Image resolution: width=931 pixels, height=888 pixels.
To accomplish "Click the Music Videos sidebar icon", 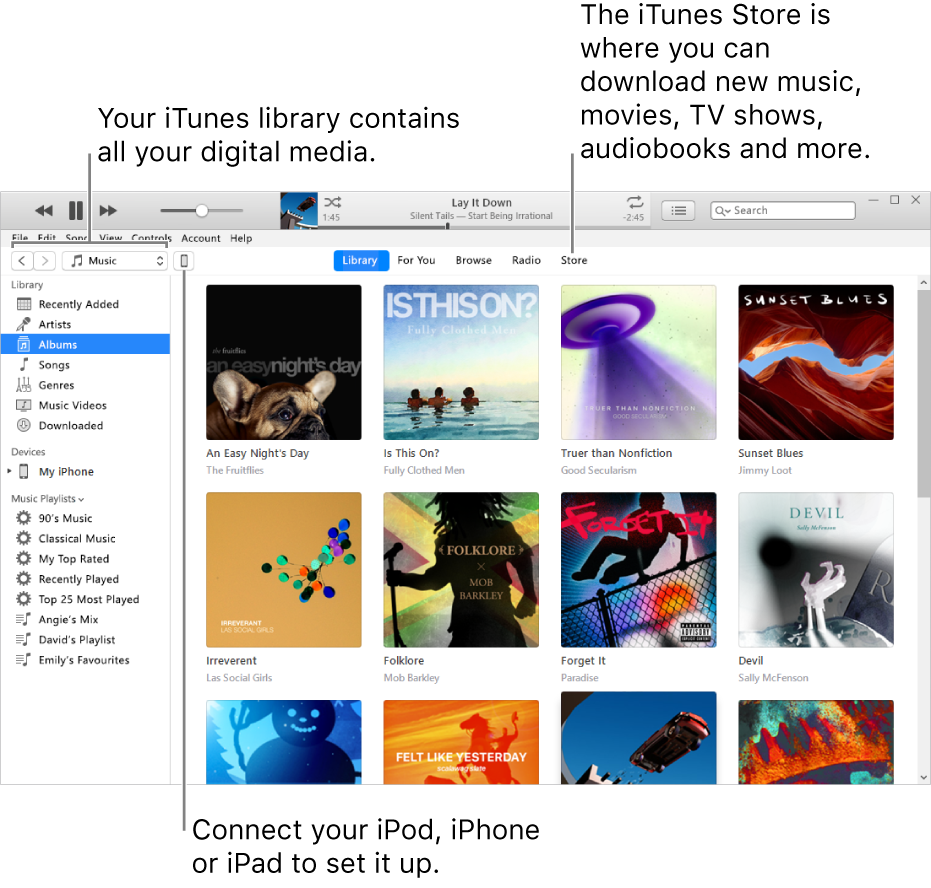I will 22,405.
